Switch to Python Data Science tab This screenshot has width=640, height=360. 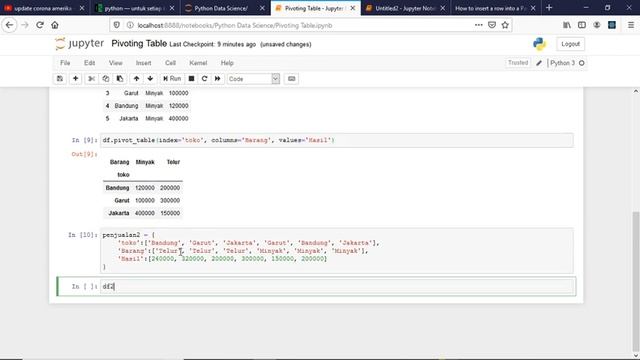pyautogui.click(x=224, y=8)
